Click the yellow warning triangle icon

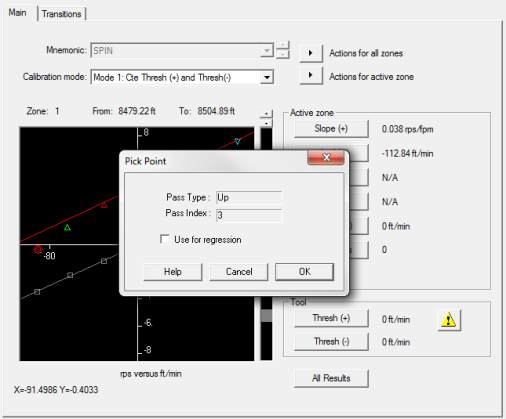click(449, 320)
